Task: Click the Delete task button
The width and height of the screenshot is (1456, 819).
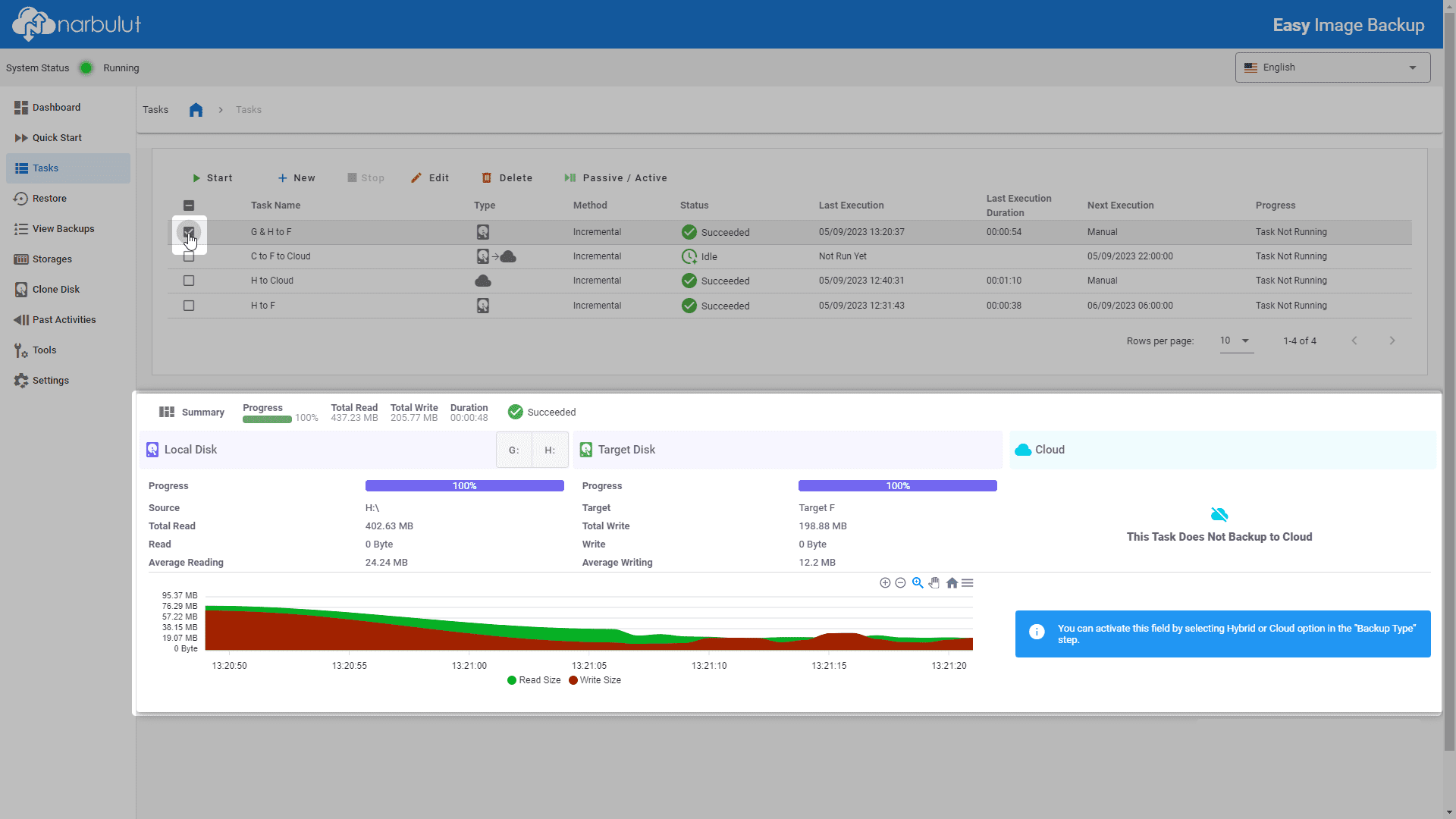Action: (507, 178)
